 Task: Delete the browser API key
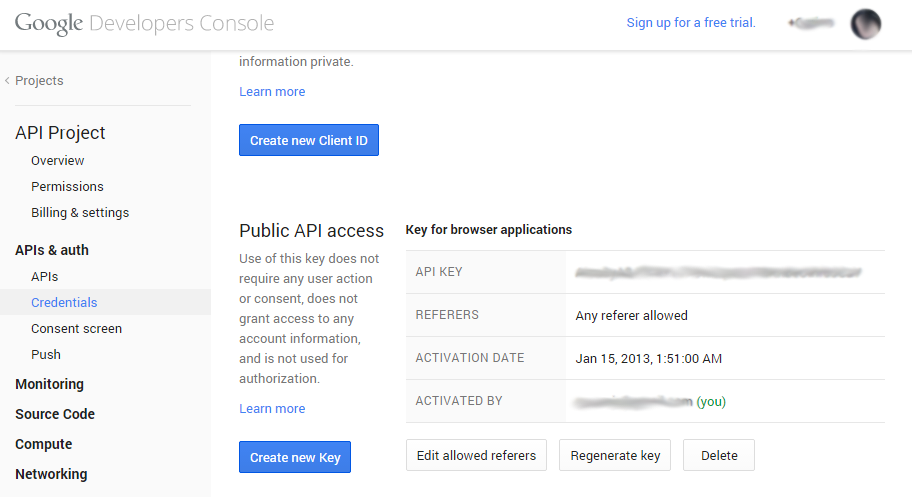click(x=719, y=456)
